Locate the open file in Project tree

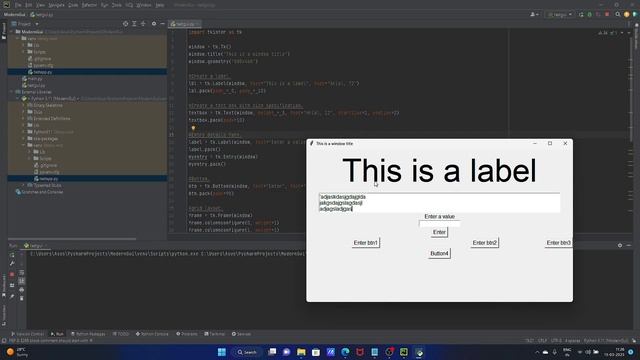tap(125, 24)
